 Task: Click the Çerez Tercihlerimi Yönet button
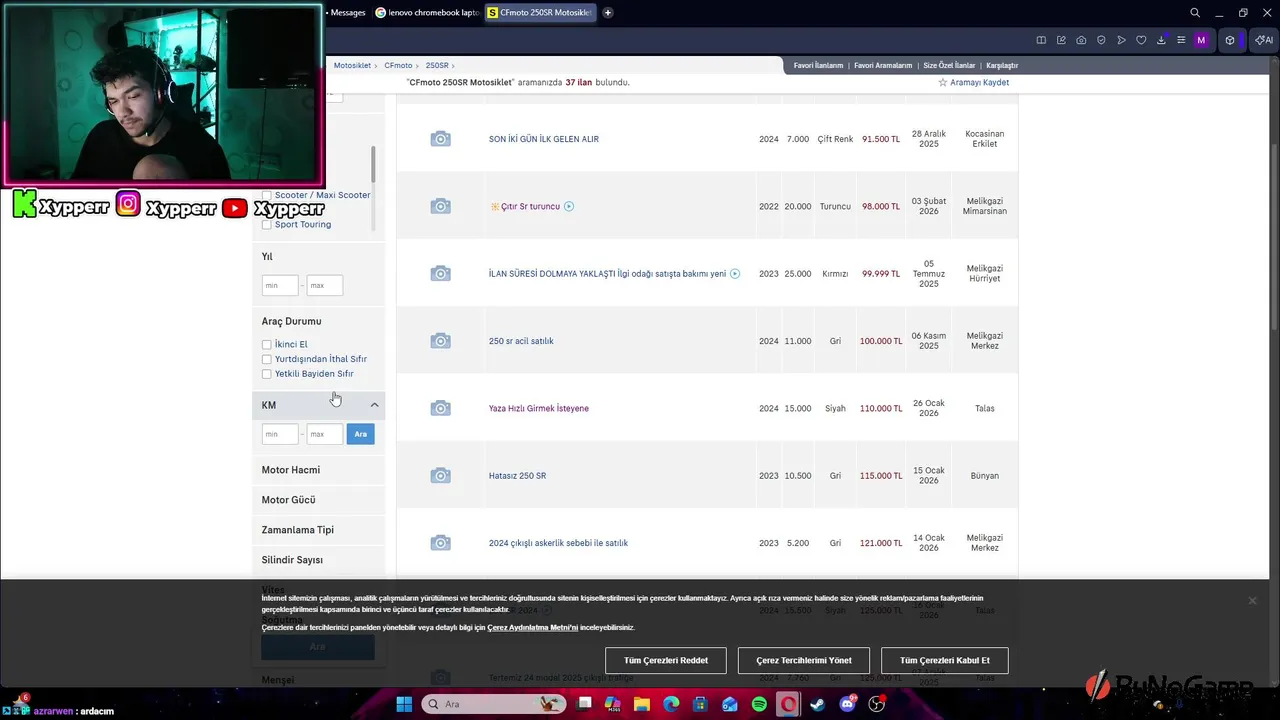tap(804, 661)
